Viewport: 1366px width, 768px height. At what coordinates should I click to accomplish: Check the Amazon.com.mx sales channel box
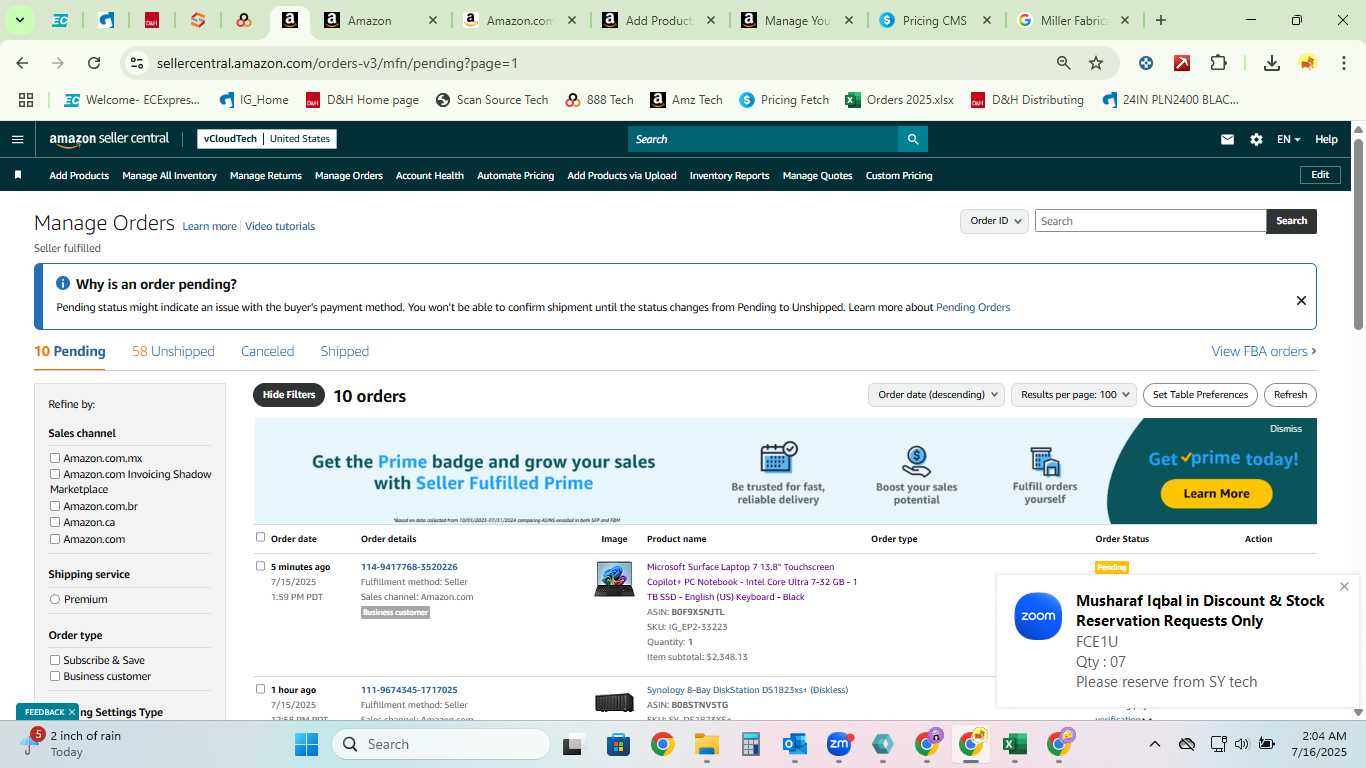55,458
